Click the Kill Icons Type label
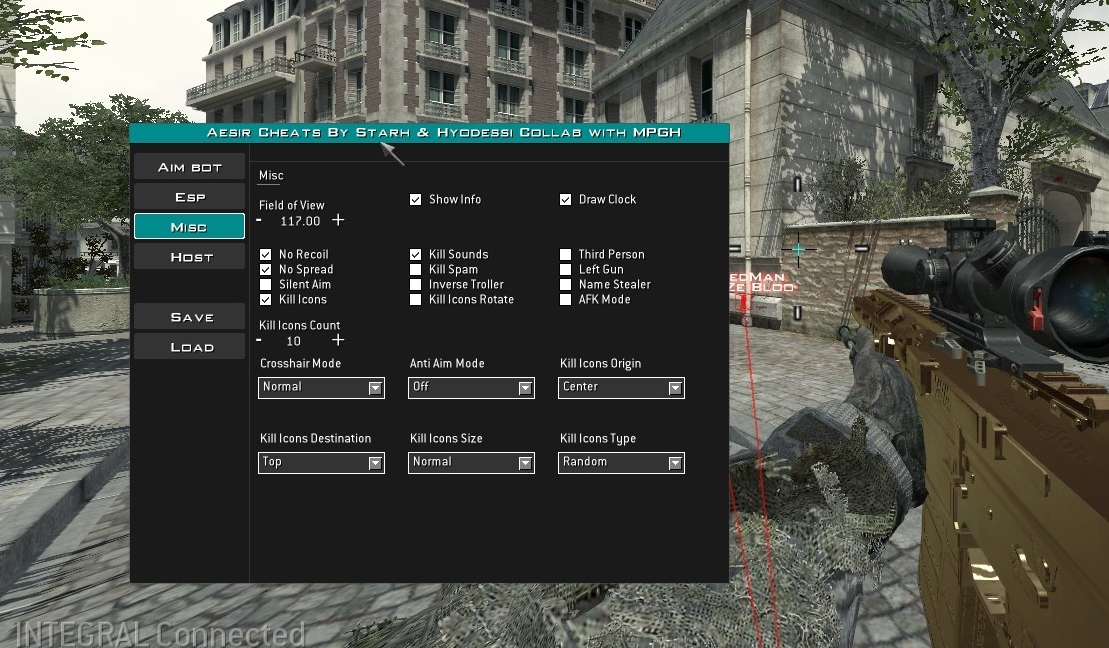 tap(598, 439)
